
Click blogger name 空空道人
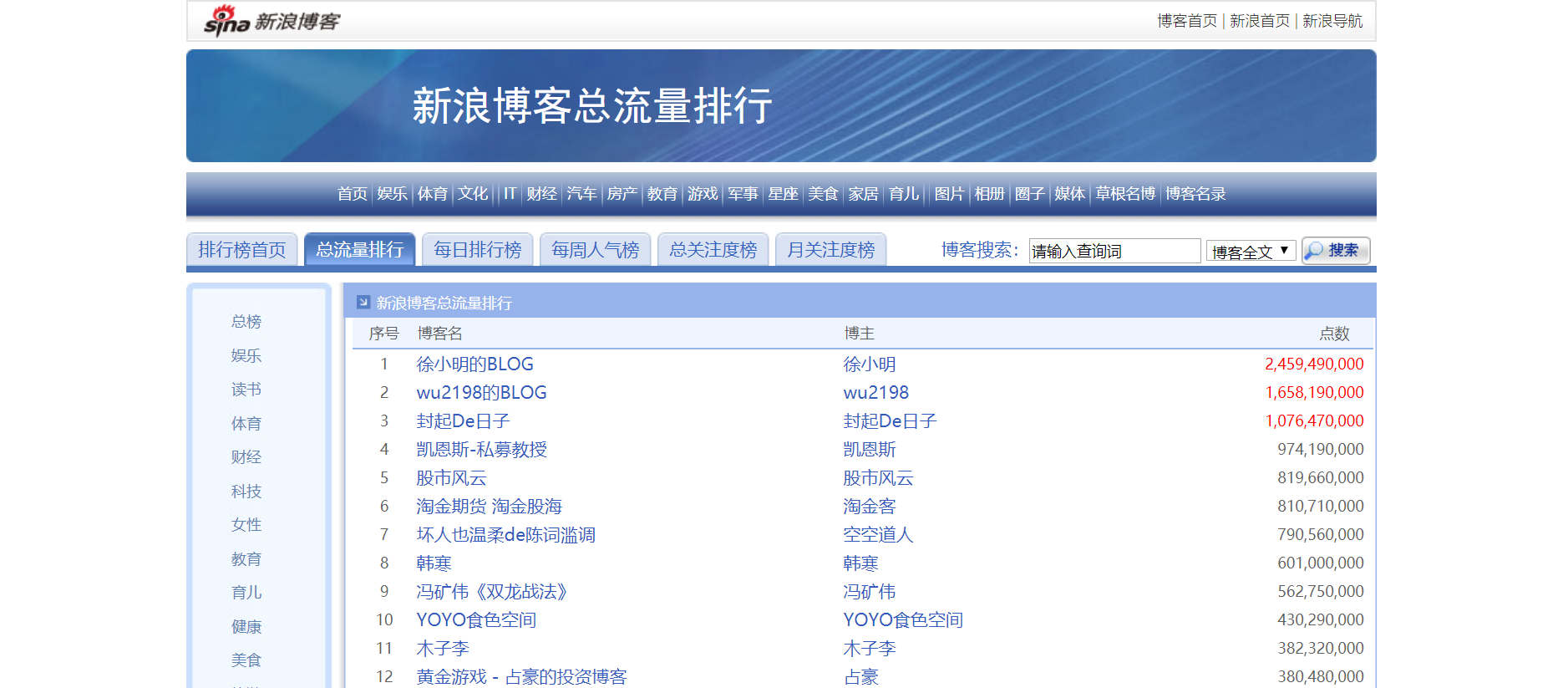click(878, 535)
